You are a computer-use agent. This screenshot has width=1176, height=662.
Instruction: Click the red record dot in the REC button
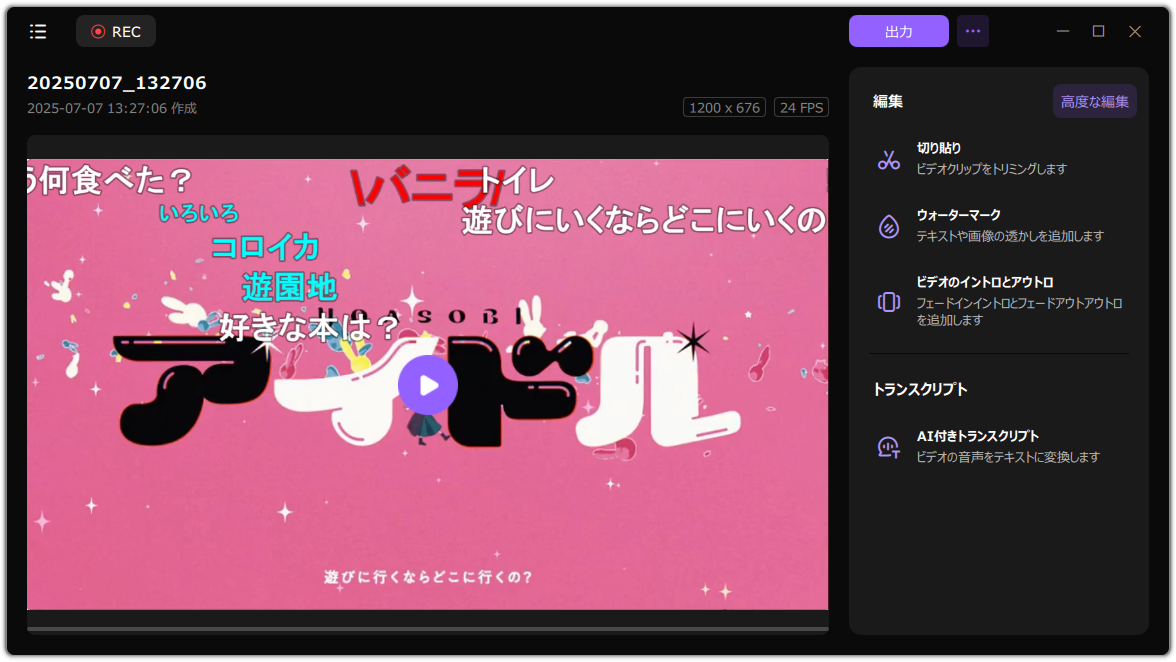coord(99,31)
